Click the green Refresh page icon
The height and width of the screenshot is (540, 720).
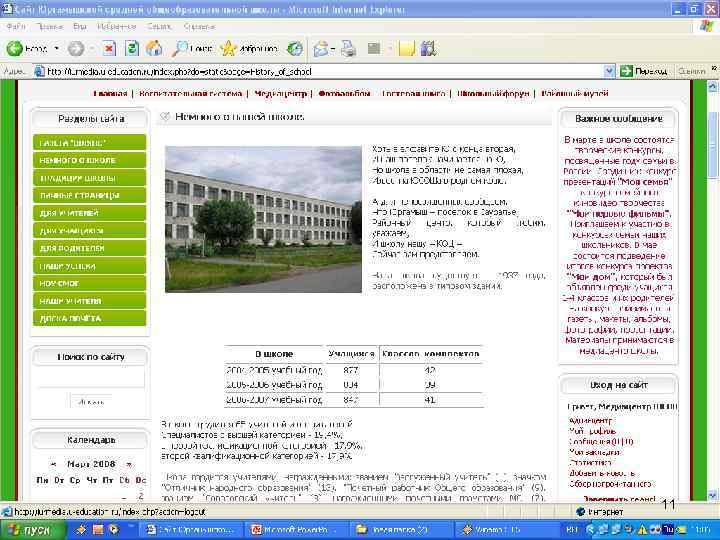132,48
